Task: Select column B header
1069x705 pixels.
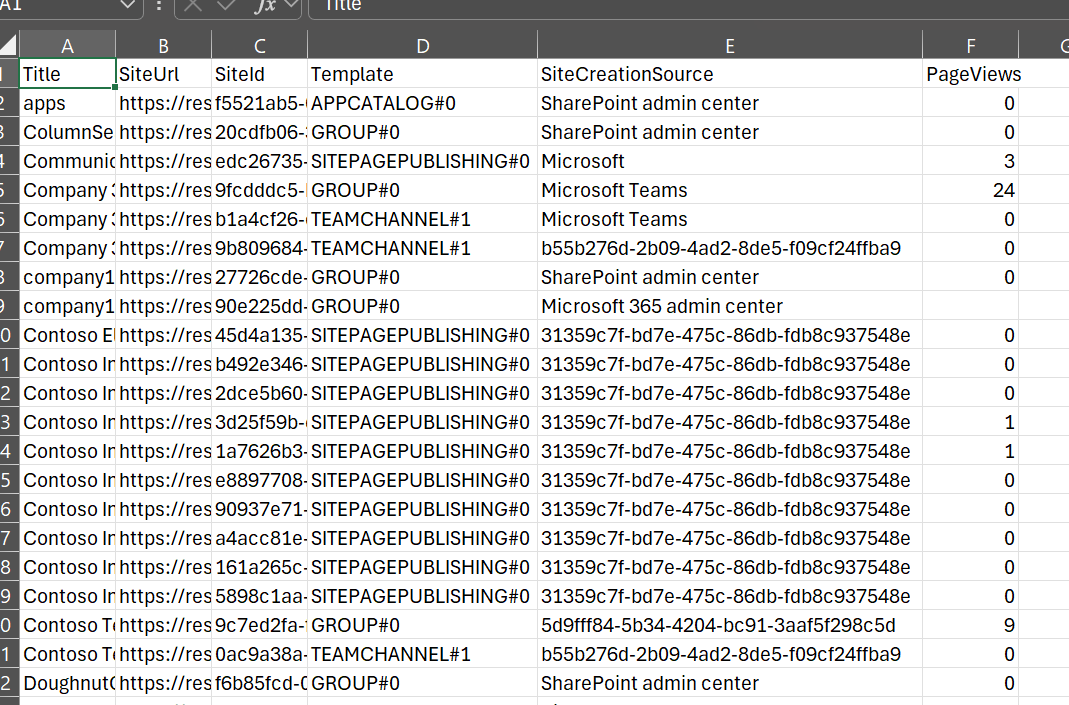Action: tap(164, 45)
